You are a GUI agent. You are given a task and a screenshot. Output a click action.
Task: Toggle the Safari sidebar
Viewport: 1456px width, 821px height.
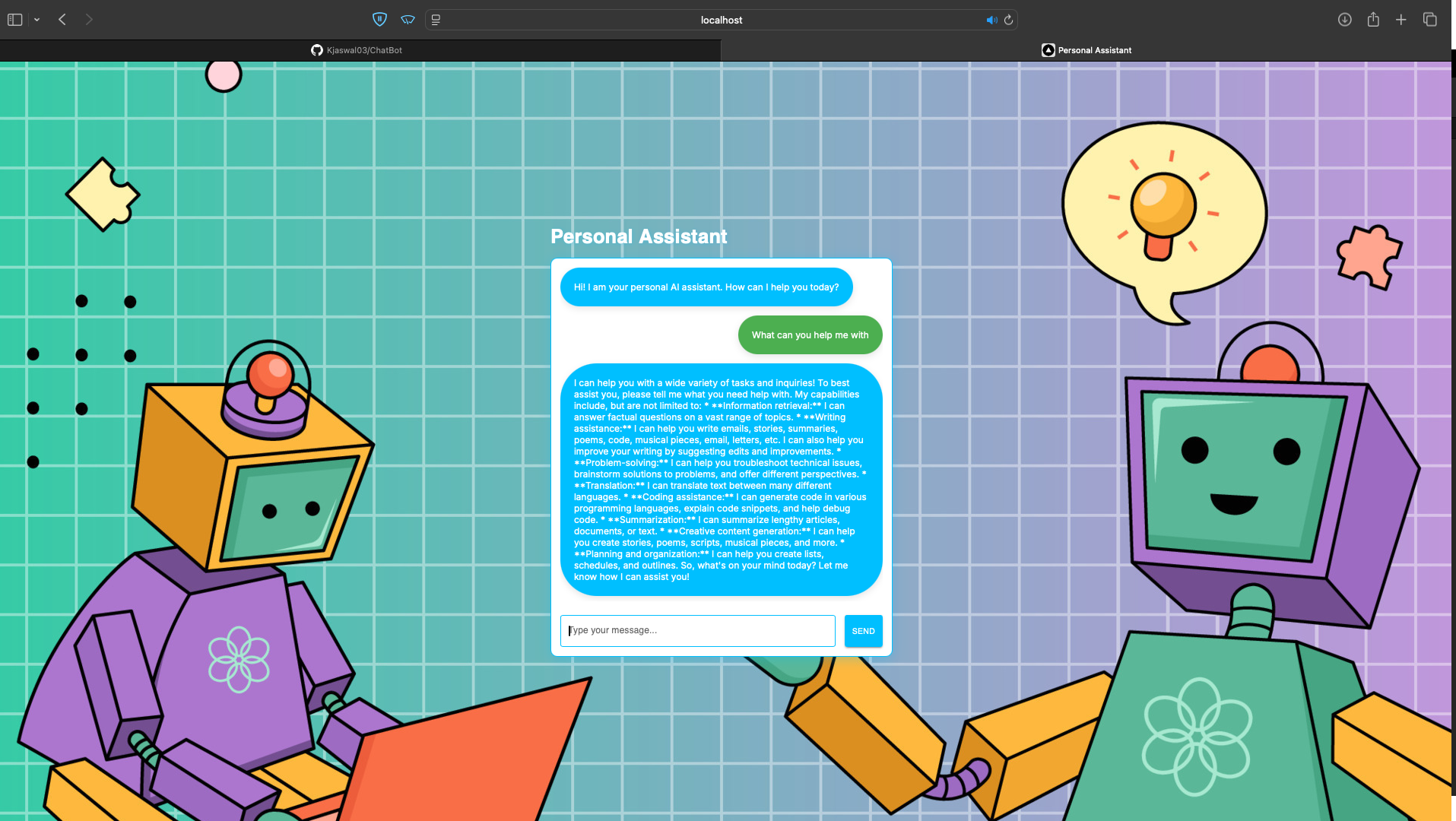pyautogui.click(x=15, y=20)
